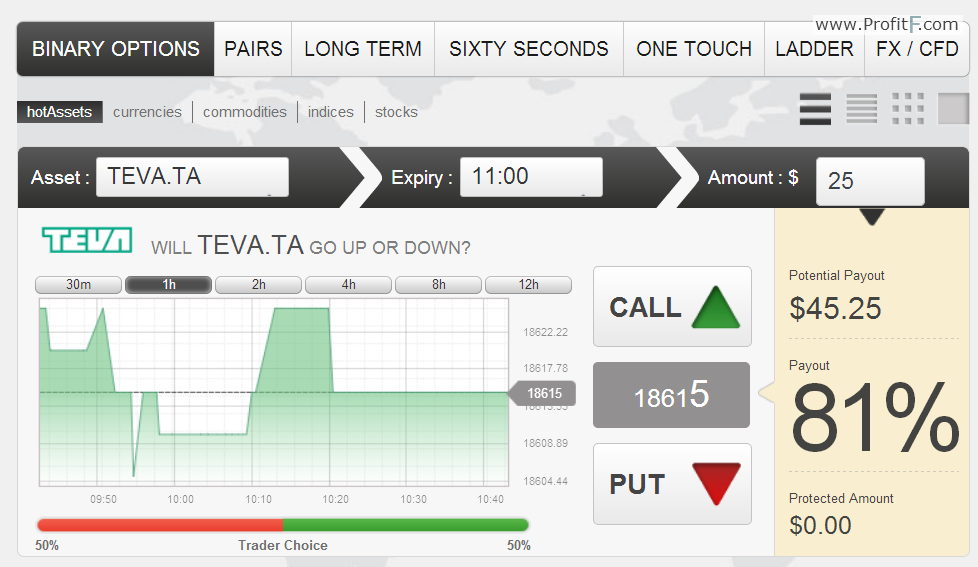Open the PAIRS tab

pyautogui.click(x=253, y=49)
